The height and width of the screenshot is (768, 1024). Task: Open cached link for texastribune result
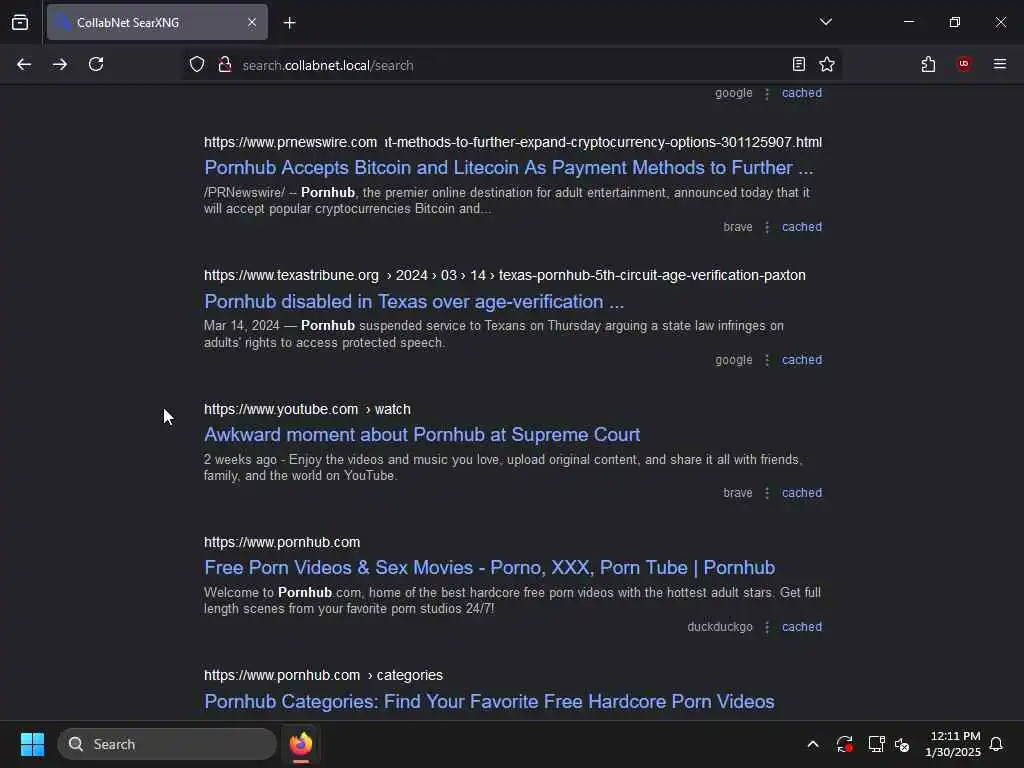coord(801,360)
